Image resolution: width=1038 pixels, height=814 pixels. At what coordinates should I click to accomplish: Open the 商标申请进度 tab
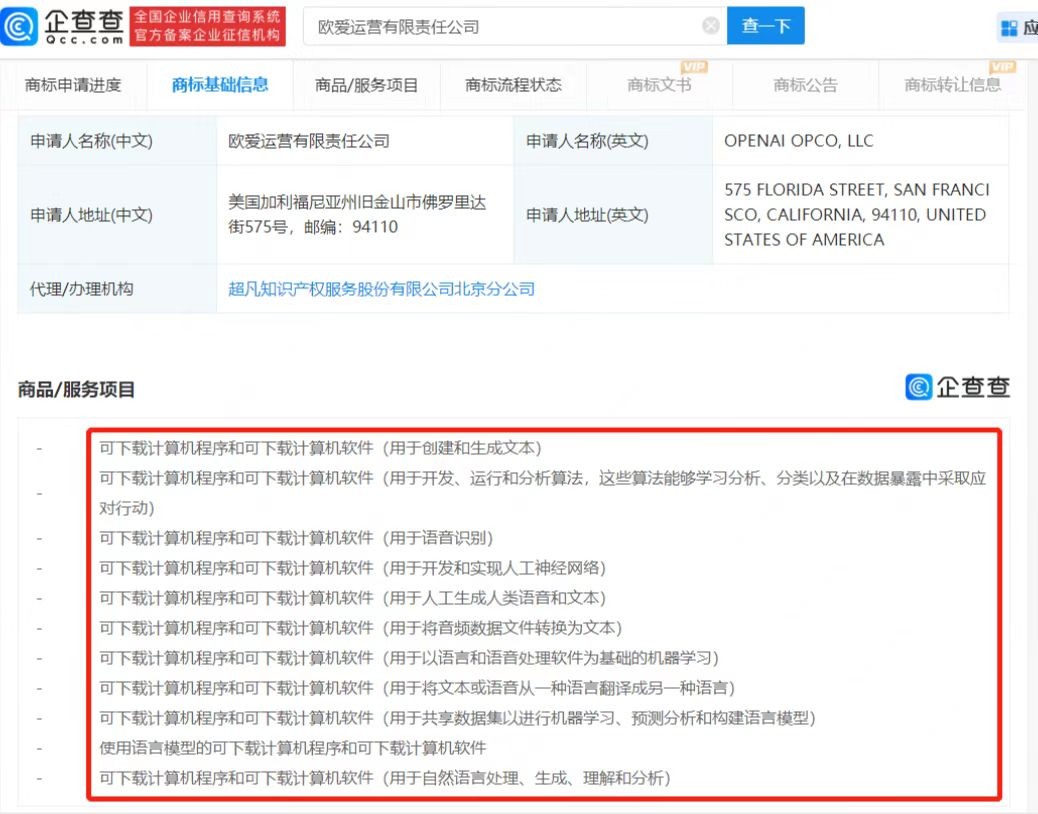tap(73, 85)
